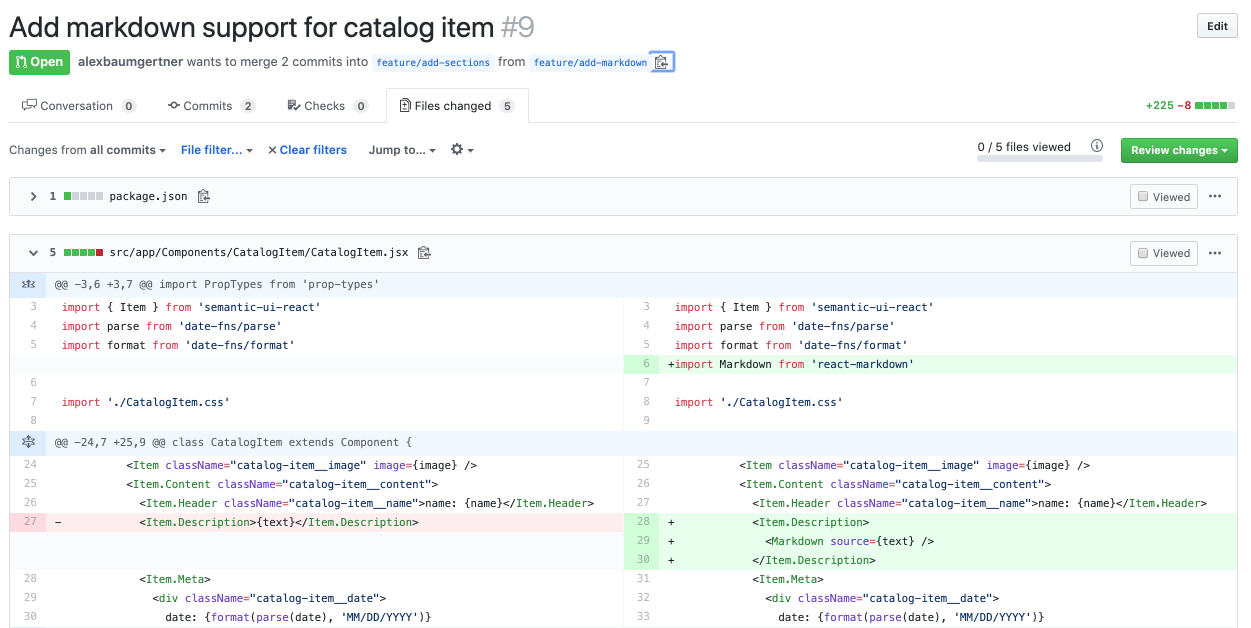Mark package.json as Viewed
The image size is (1251, 628).
(1164, 197)
